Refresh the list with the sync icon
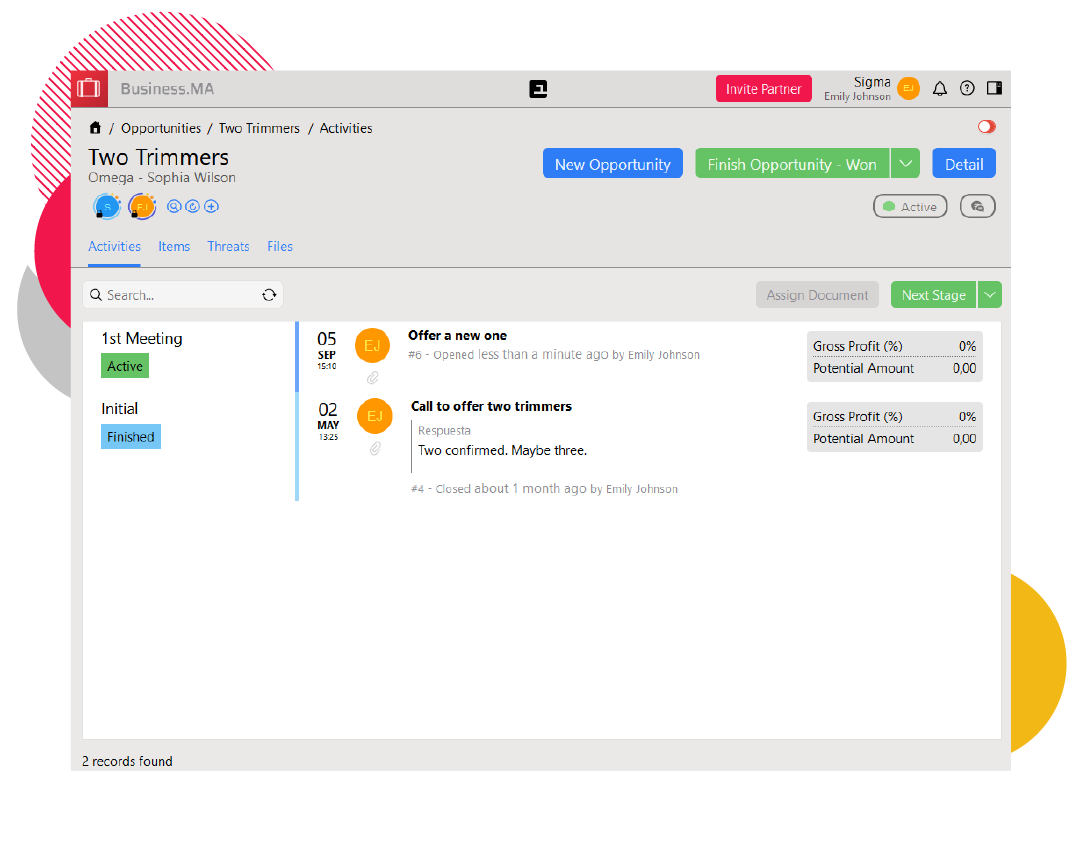1081x841 pixels. pyautogui.click(x=269, y=295)
